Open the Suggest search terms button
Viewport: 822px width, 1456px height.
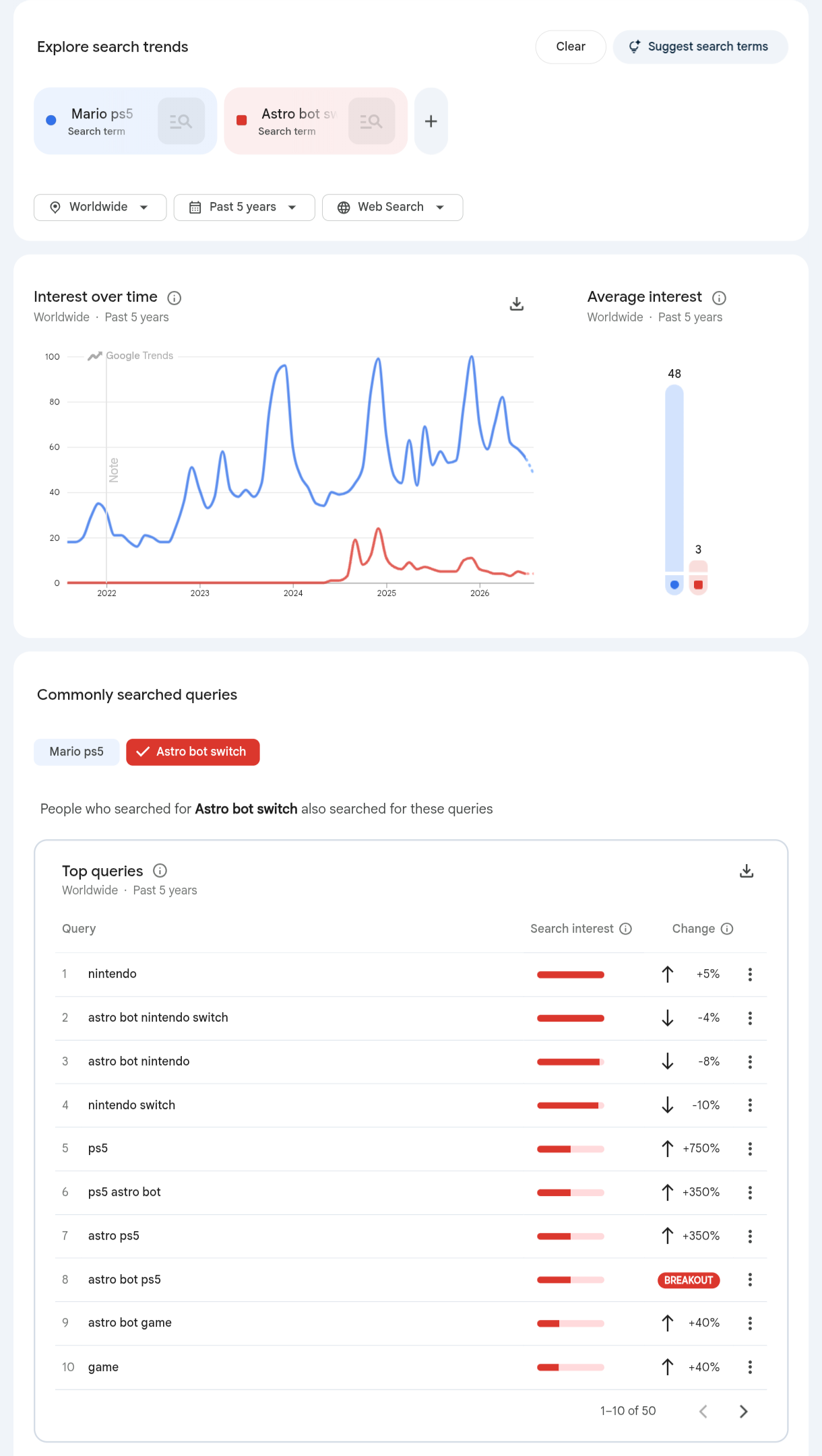click(x=700, y=46)
